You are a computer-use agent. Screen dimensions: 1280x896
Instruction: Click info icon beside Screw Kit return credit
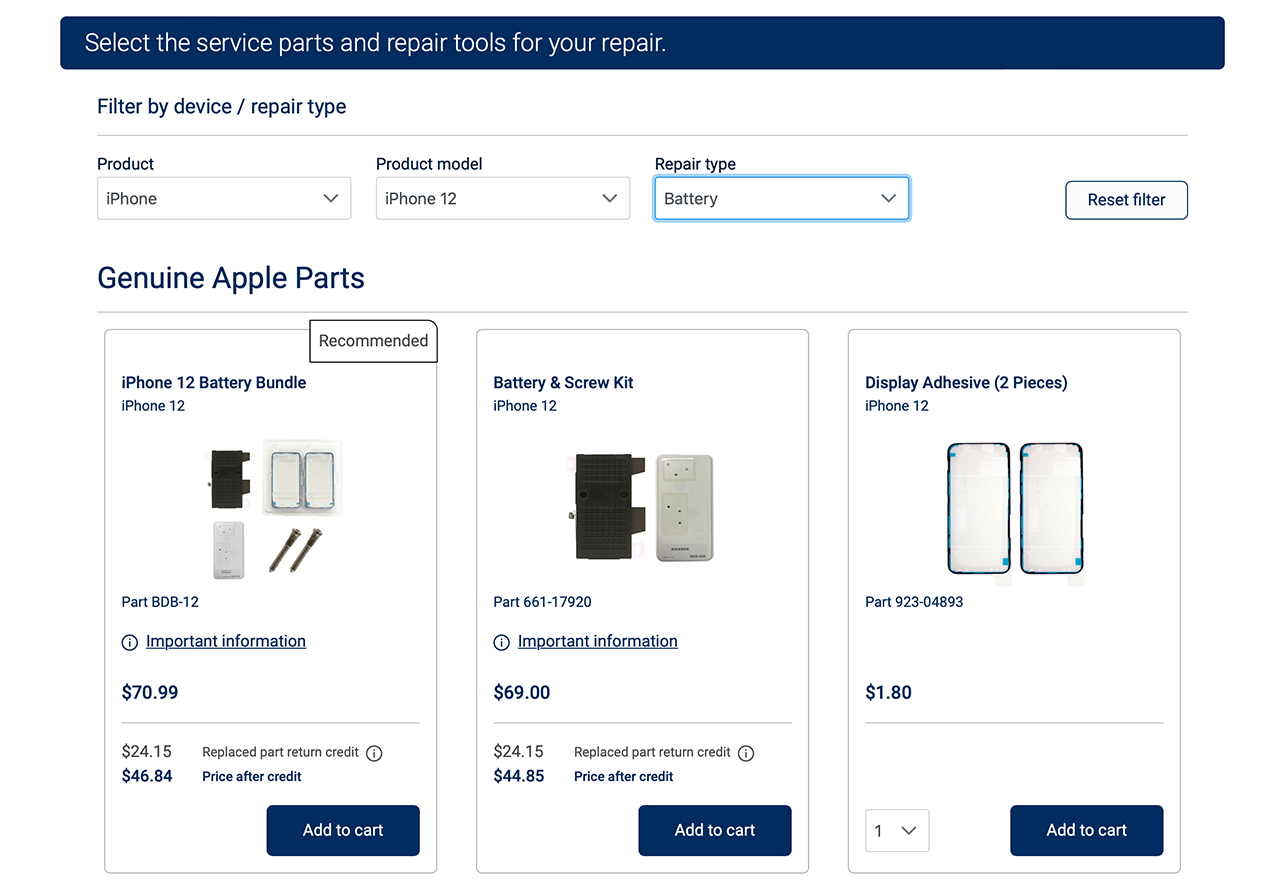coord(746,753)
